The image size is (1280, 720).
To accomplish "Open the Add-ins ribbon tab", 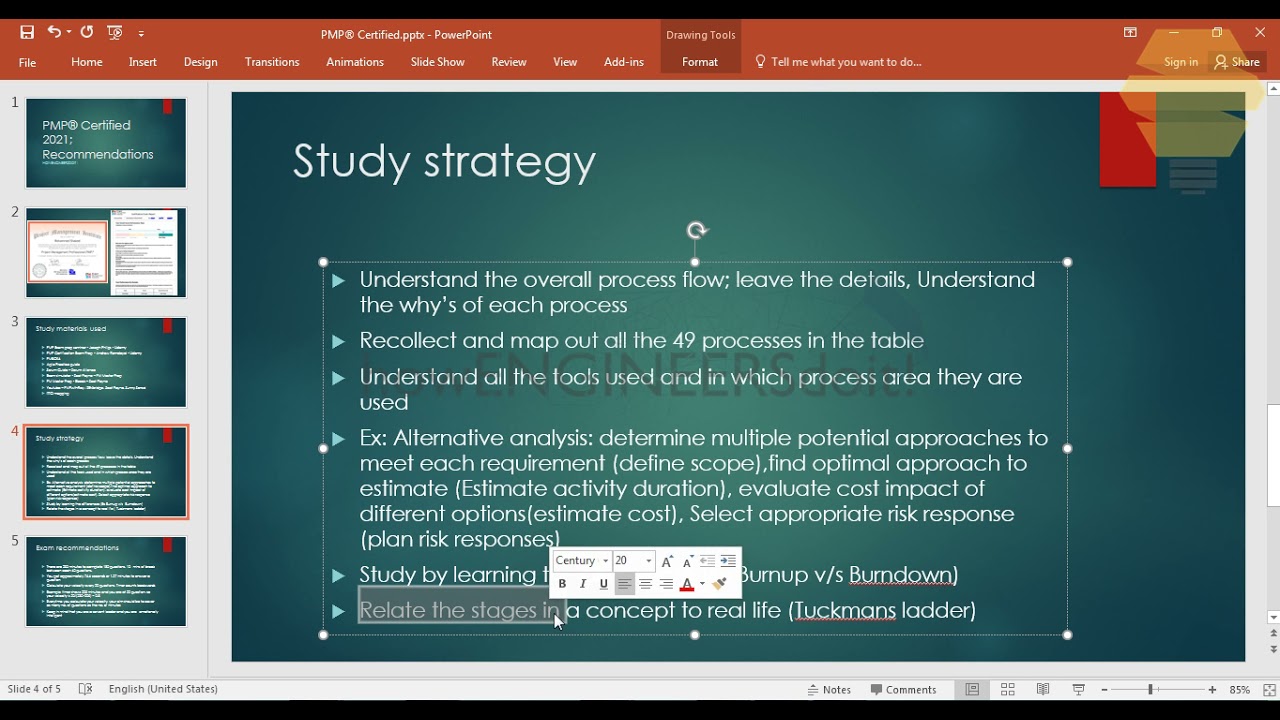I will [624, 62].
